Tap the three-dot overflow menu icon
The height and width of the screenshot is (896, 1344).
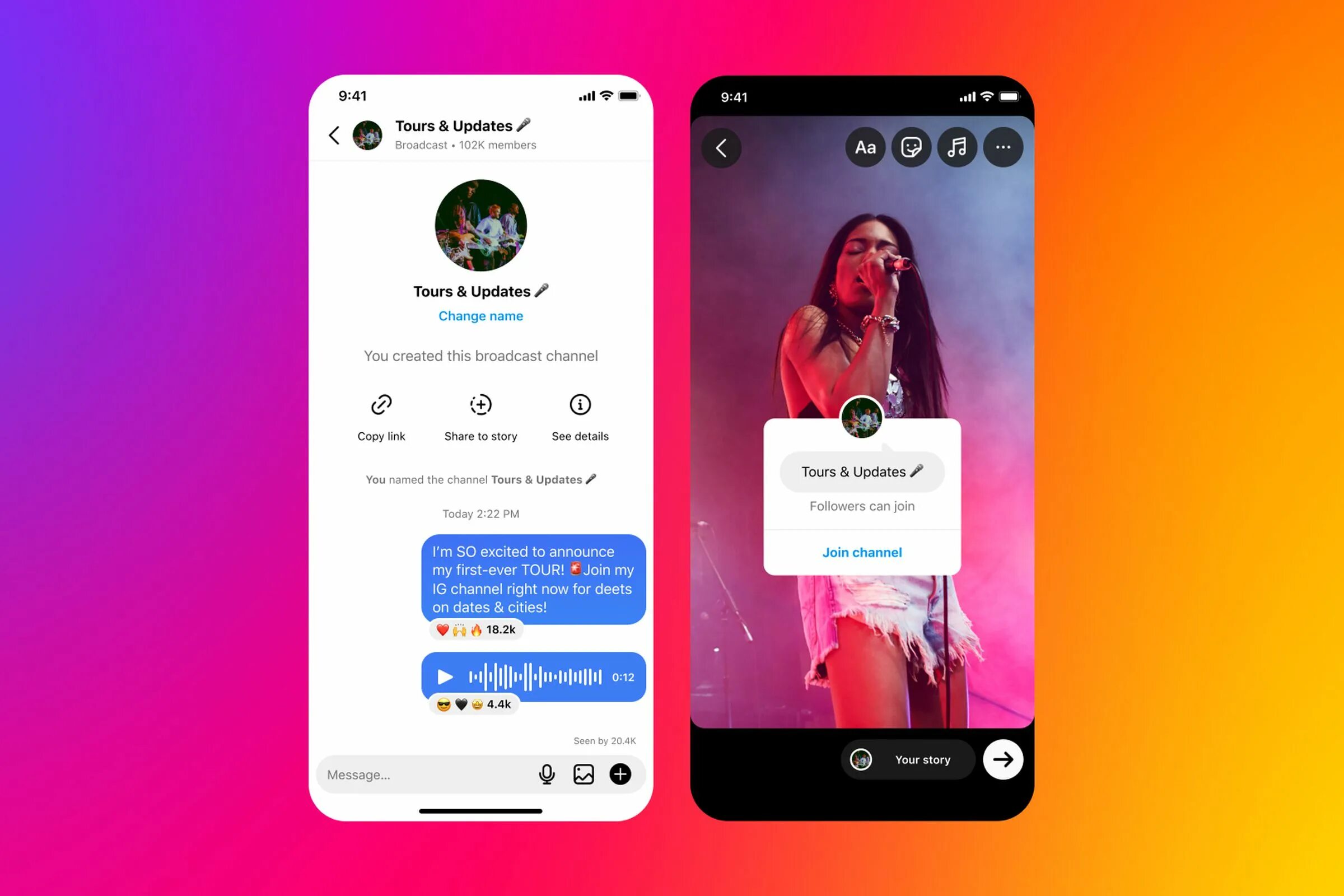click(1004, 147)
